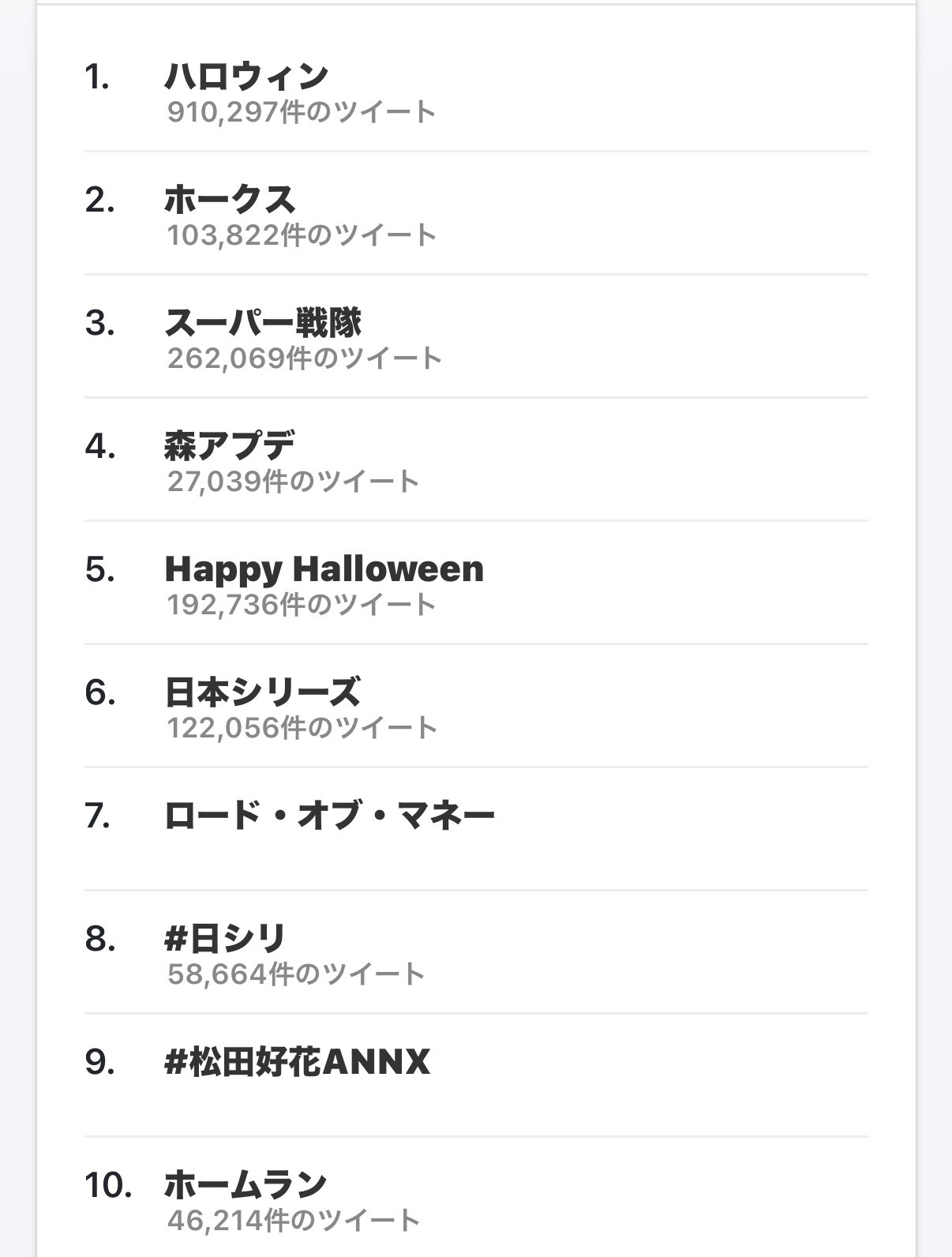952x1257 pixels.
Task: Open the #日シリ hashtag
Action: coord(225,939)
